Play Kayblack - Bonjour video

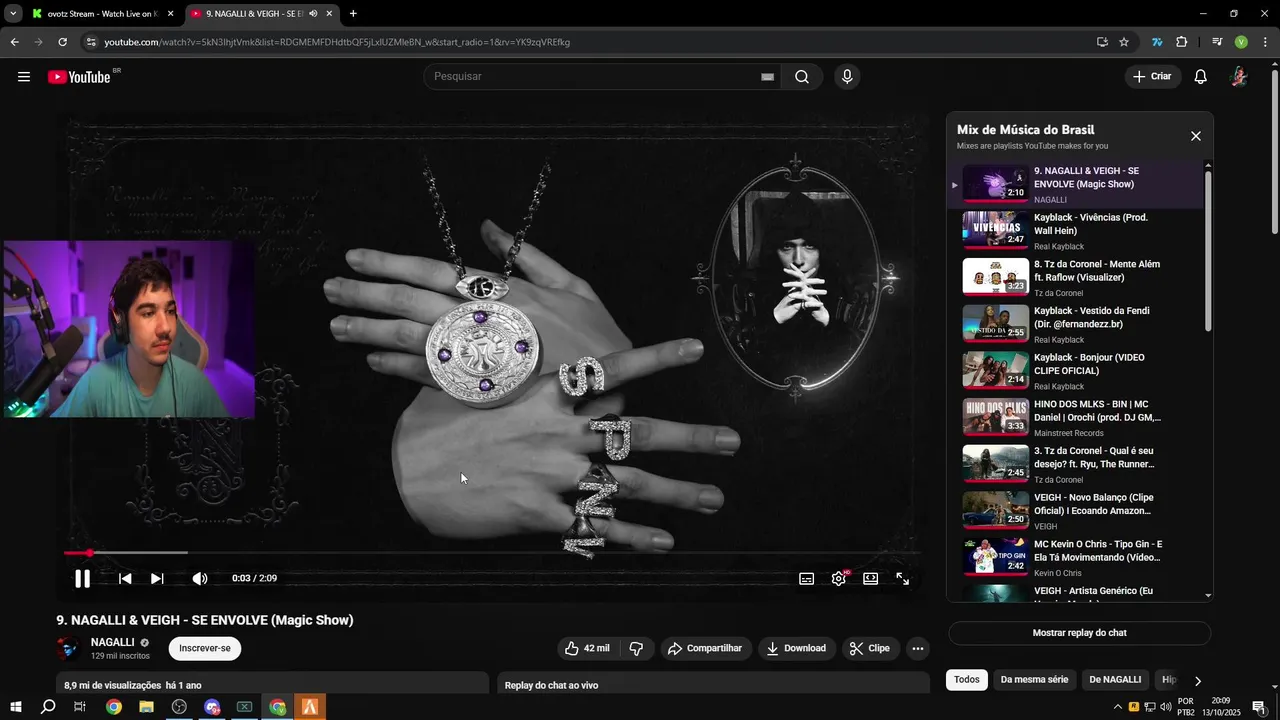(1076, 371)
